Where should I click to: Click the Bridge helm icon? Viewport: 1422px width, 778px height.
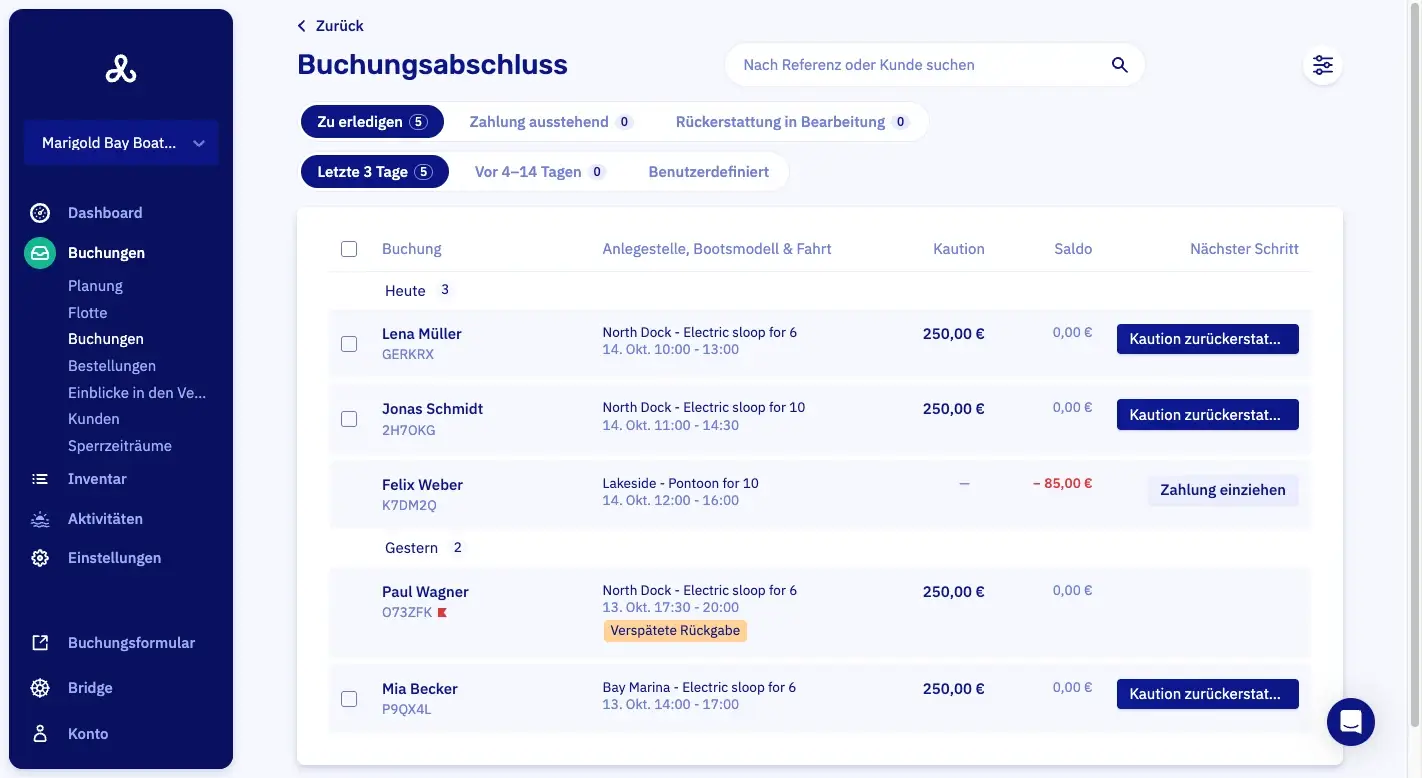[x=40, y=688]
